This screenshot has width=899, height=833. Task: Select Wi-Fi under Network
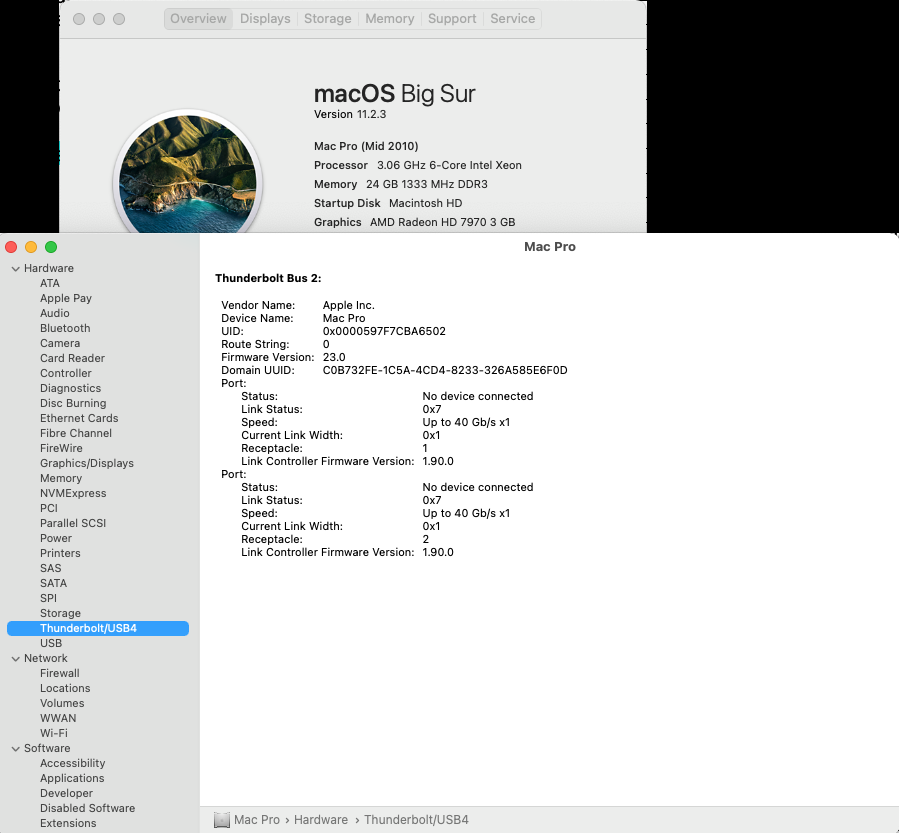click(54, 733)
